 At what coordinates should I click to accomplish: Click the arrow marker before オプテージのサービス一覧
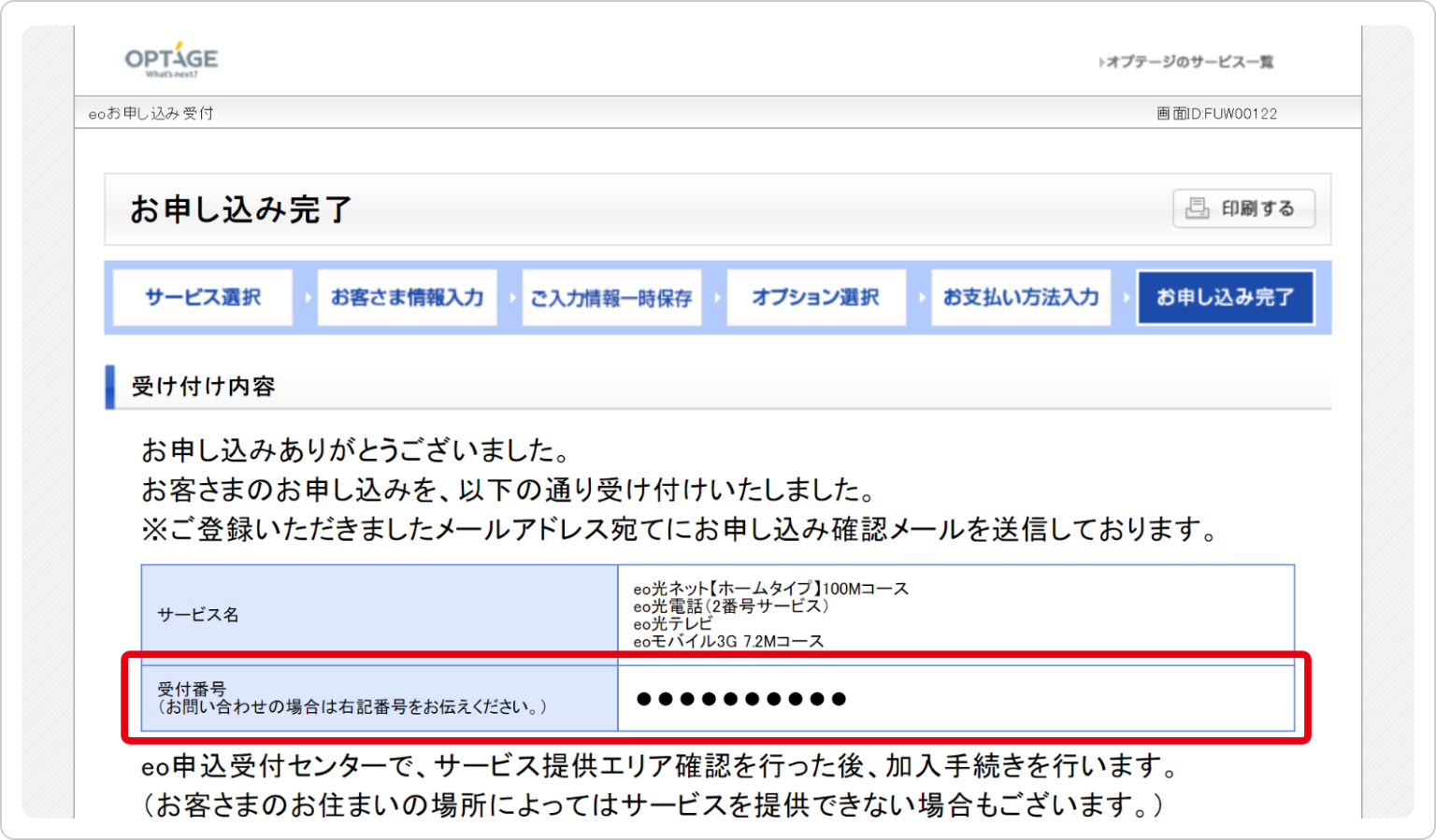(x=1101, y=62)
